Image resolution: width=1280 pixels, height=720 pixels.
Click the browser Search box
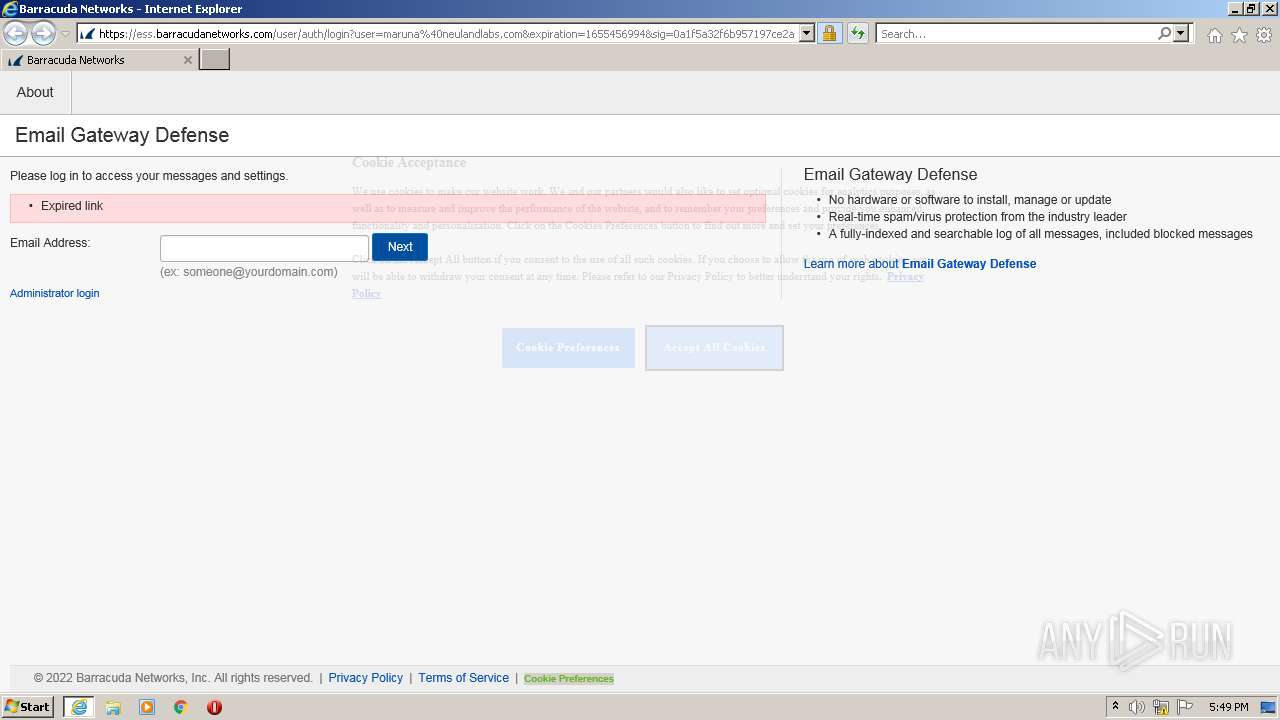point(1015,34)
